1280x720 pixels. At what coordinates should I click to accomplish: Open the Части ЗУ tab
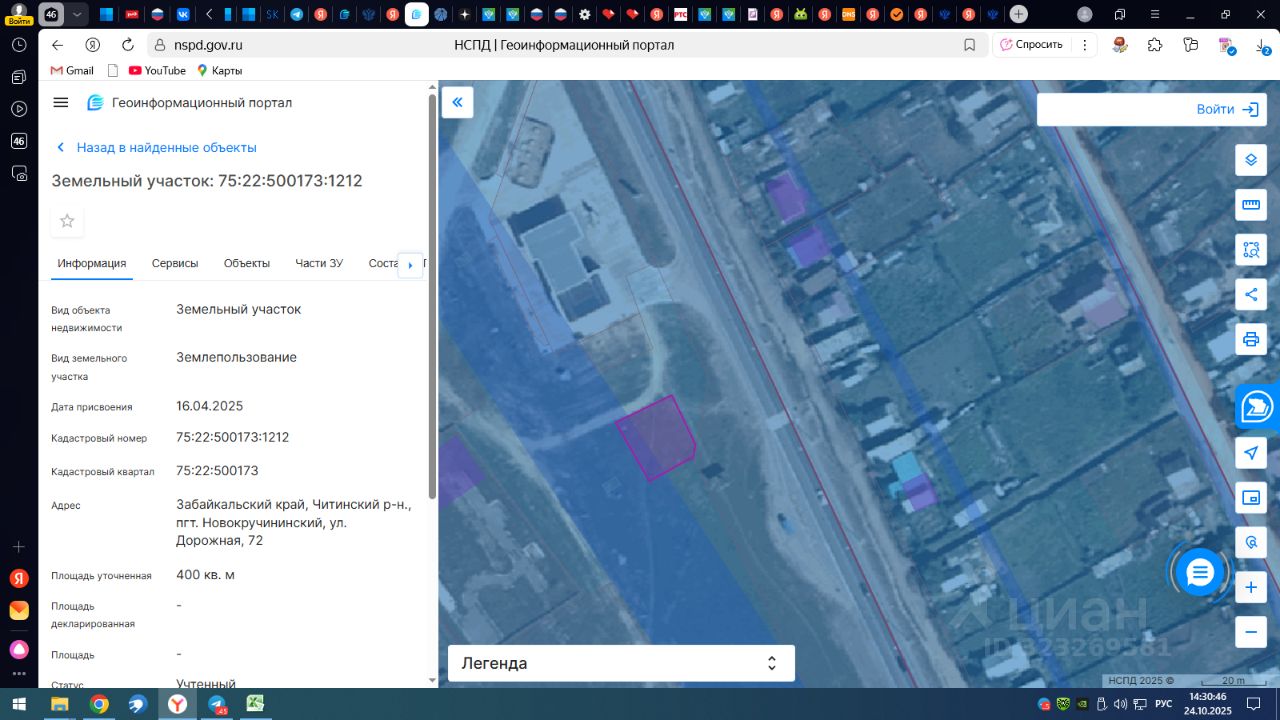(319, 263)
